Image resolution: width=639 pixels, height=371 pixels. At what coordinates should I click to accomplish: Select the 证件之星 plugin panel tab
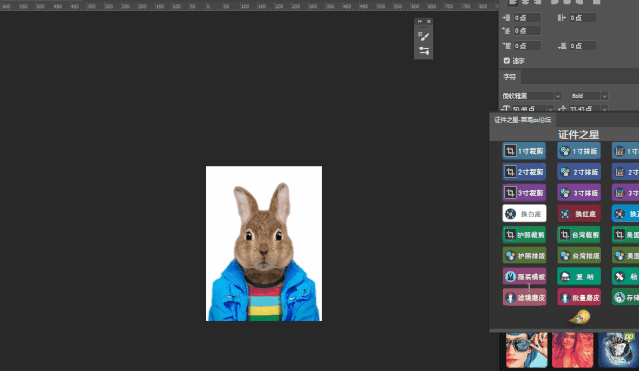(523, 120)
